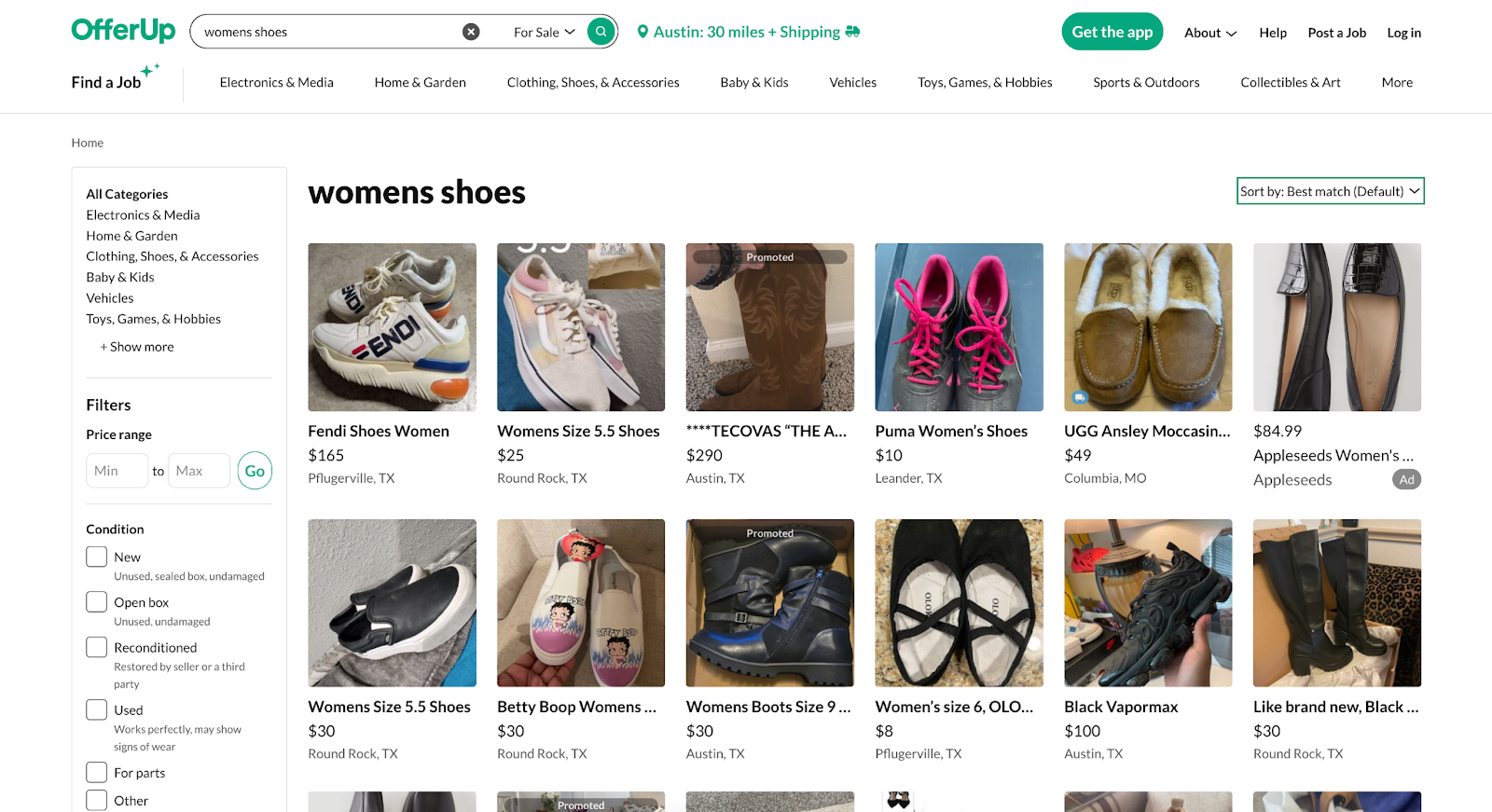Open Vehicles nav tab
The width and height of the screenshot is (1492, 812).
[x=853, y=82]
